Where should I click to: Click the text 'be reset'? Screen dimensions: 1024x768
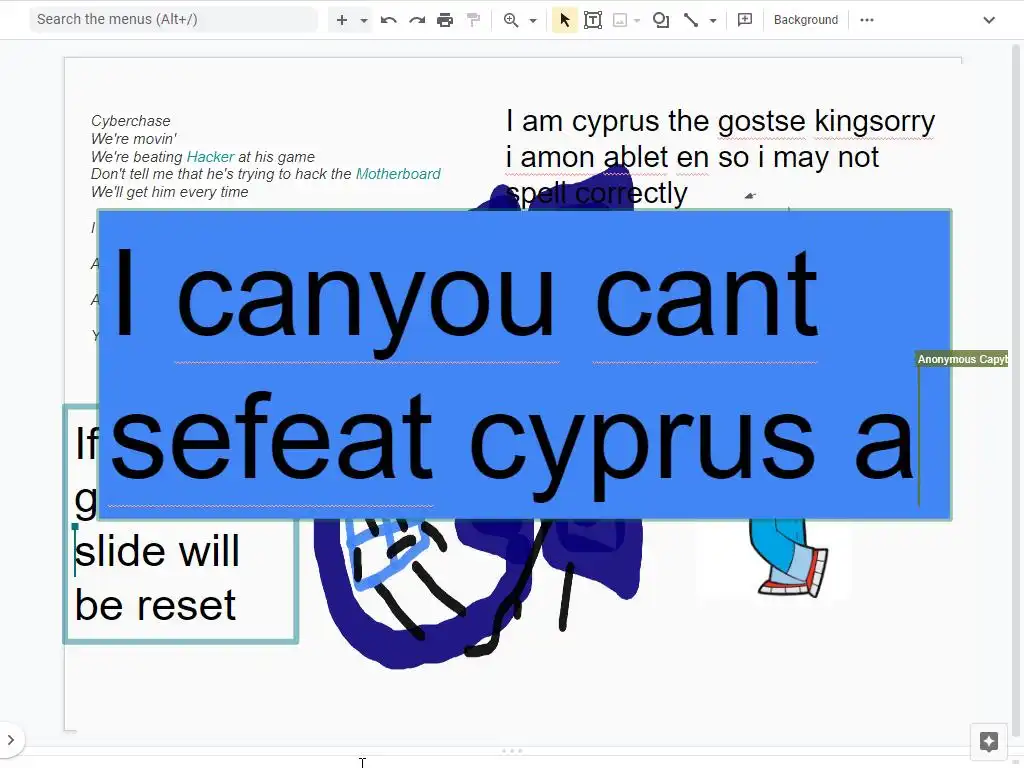[x=155, y=605]
